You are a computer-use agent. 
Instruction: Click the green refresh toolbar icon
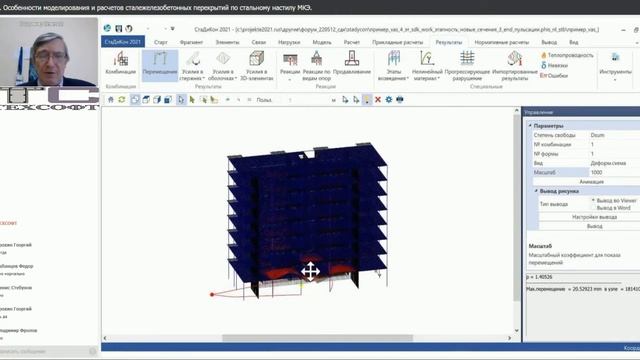coord(122,100)
